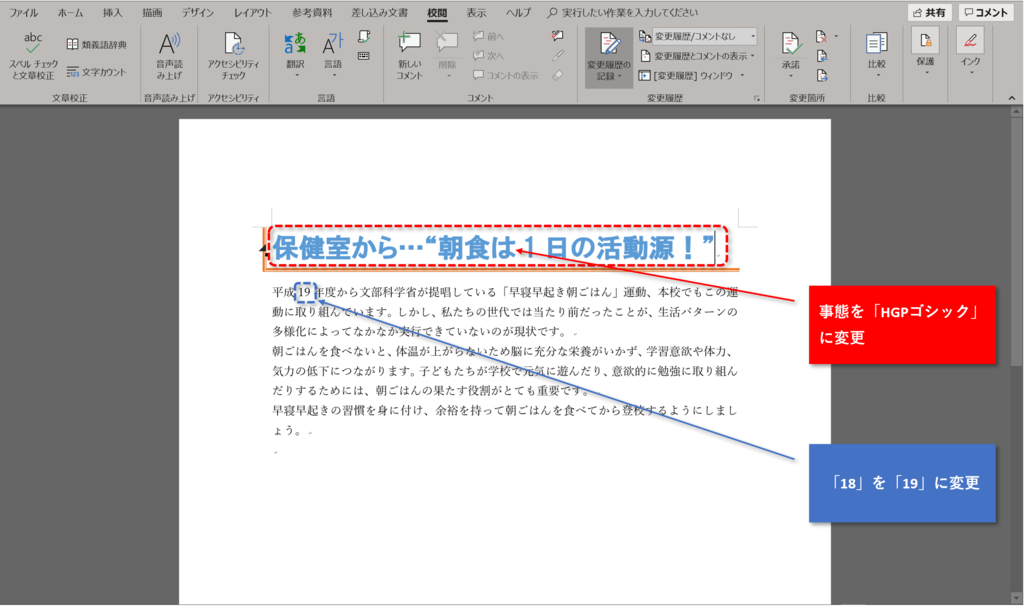
Task: Open the ファイル tab
Action: pos(24,12)
